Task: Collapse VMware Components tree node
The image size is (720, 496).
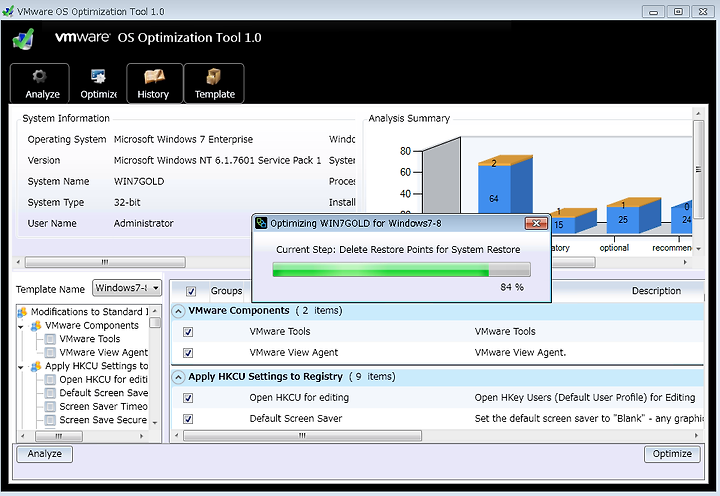Action: tap(21, 327)
